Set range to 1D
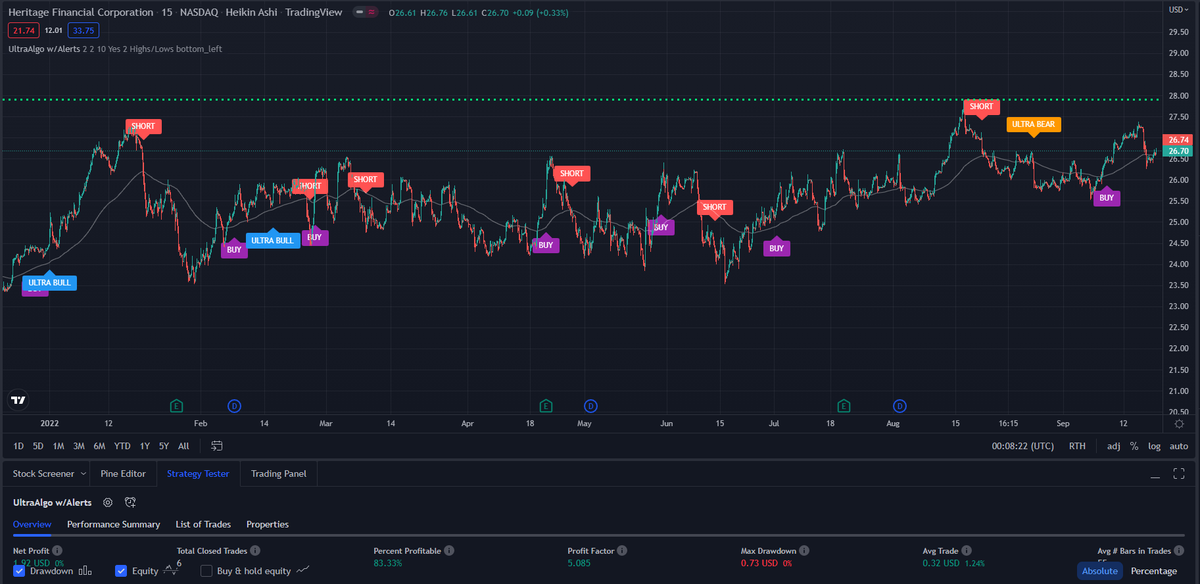The height and width of the screenshot is (584, 1200). pos(19,446)
